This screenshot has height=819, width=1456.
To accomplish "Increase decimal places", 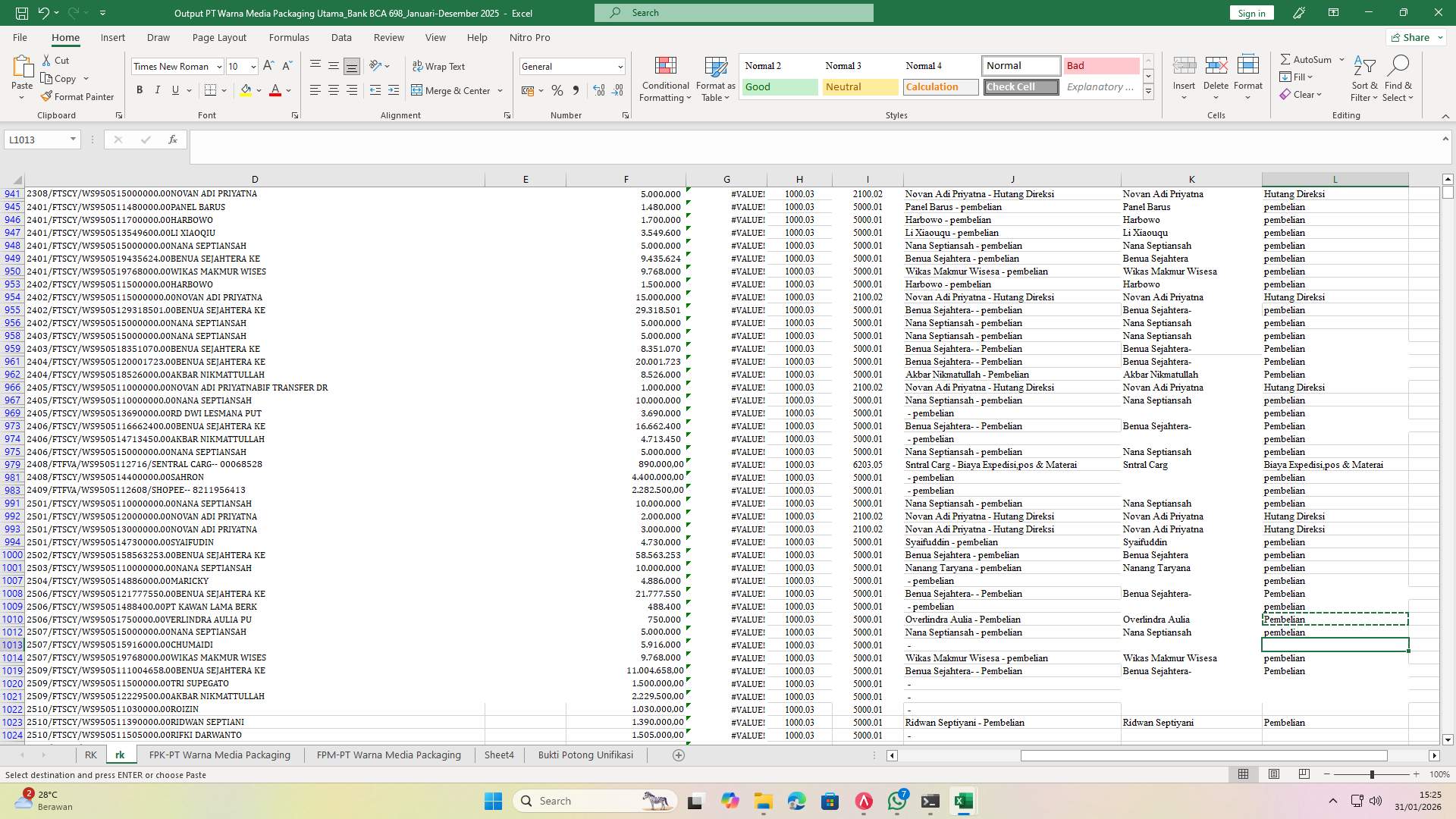I will tap(598, 90).
